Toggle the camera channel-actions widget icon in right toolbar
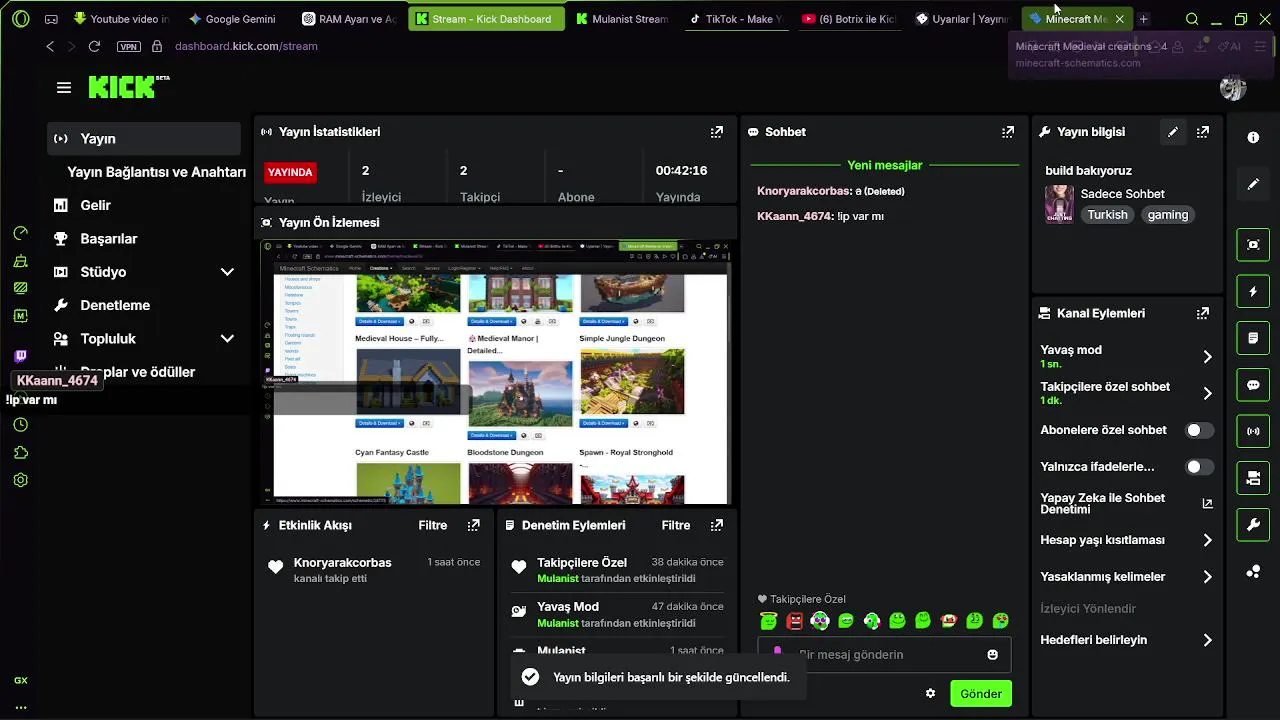Image resolution: width=1280 pixels, height=720 pixels. pyautogui.click(x=1253, y=478)
